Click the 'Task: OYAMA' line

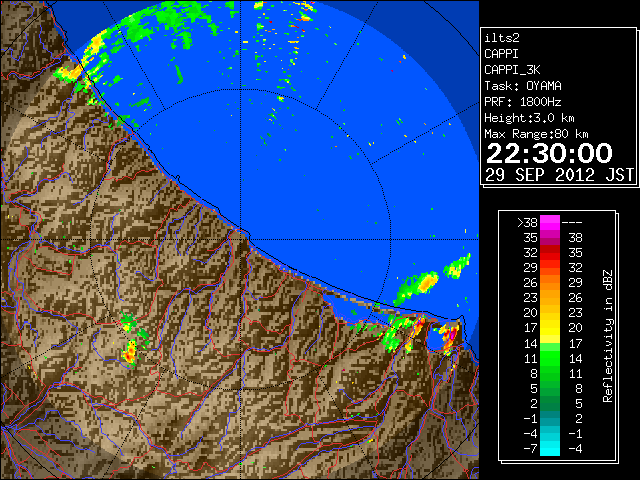pos(523,86)
